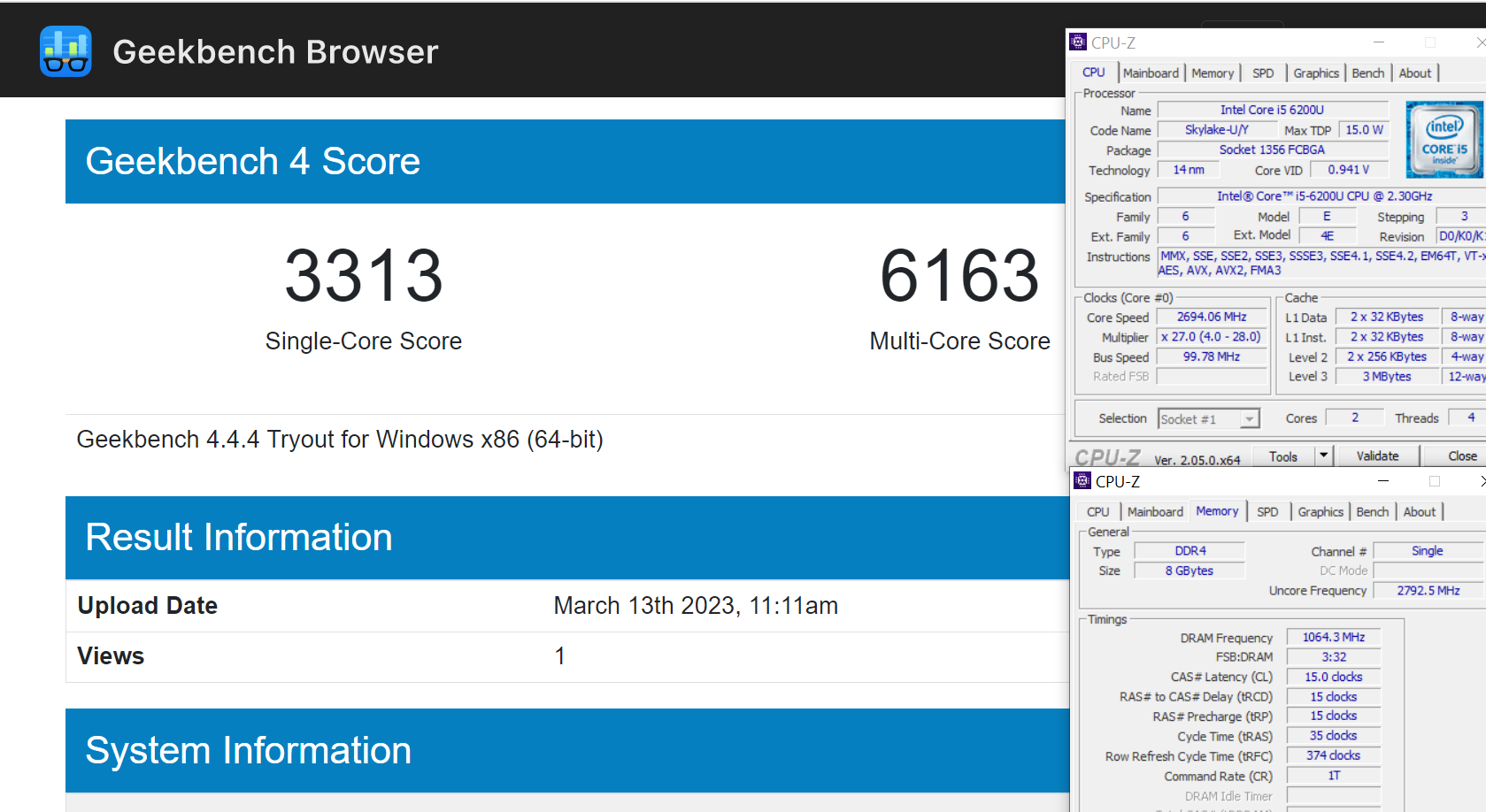This screenshot has height=812, width=1486.
Task: Click the Core Speed value 2694.06 MHz
Action: (1212, 317)
